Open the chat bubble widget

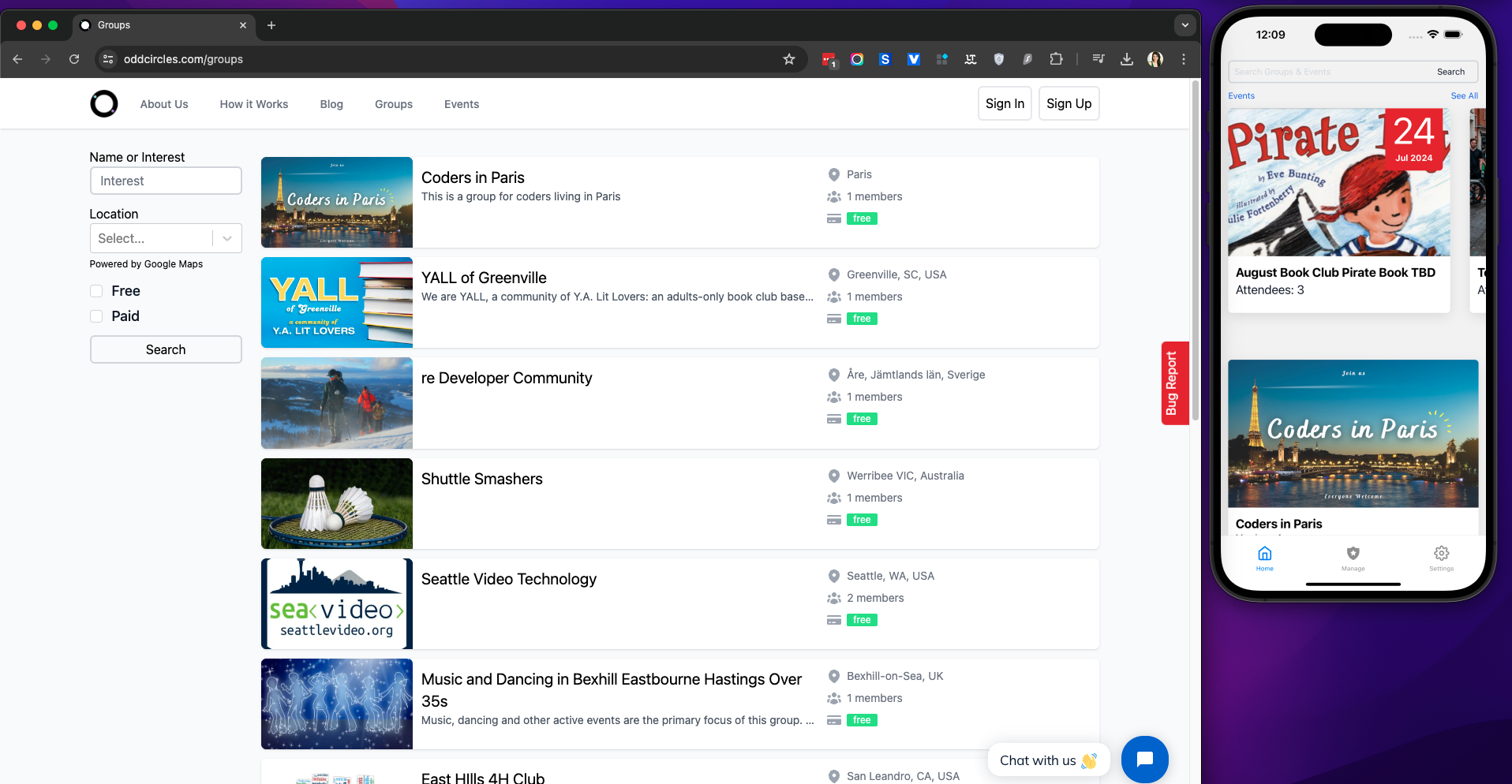1144,759
